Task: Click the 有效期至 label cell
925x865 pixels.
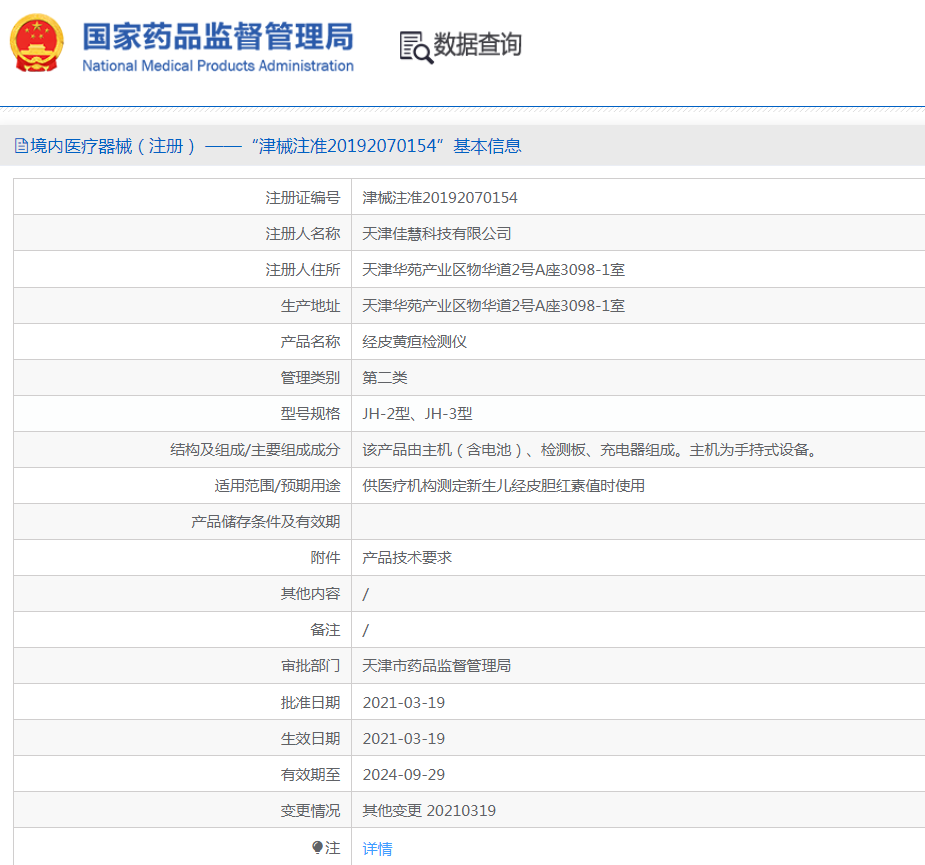Action: pyautogui.click(x=182, y=774)
